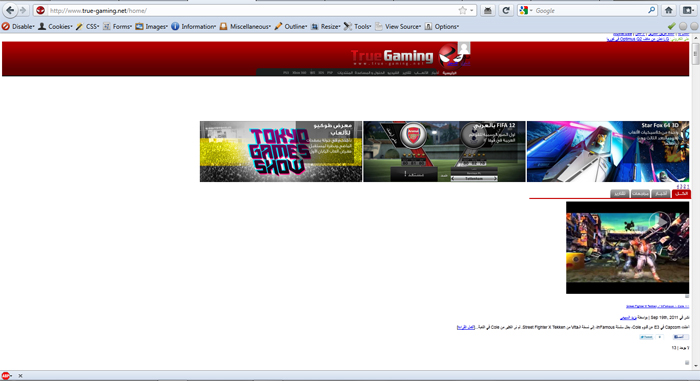Screen dimensions: 700x381
Task: Close the add-on bar with X
Action: [21, 376]
